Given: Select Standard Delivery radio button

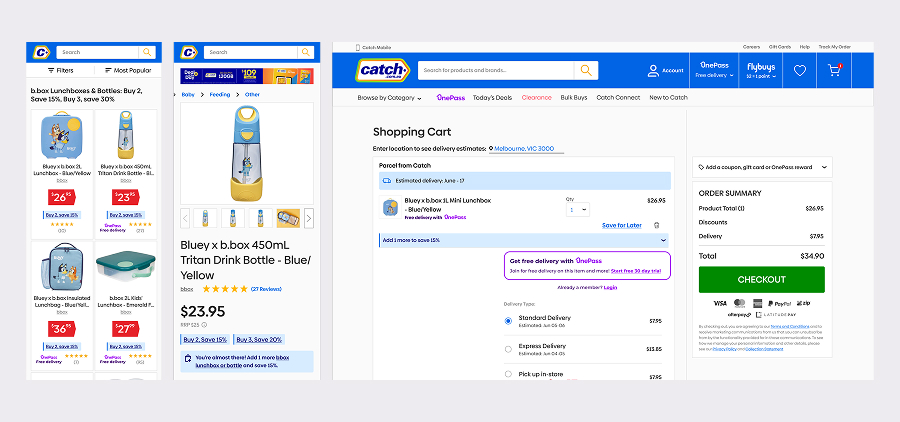Looking at the screenshot, I should tap(508, 321).
